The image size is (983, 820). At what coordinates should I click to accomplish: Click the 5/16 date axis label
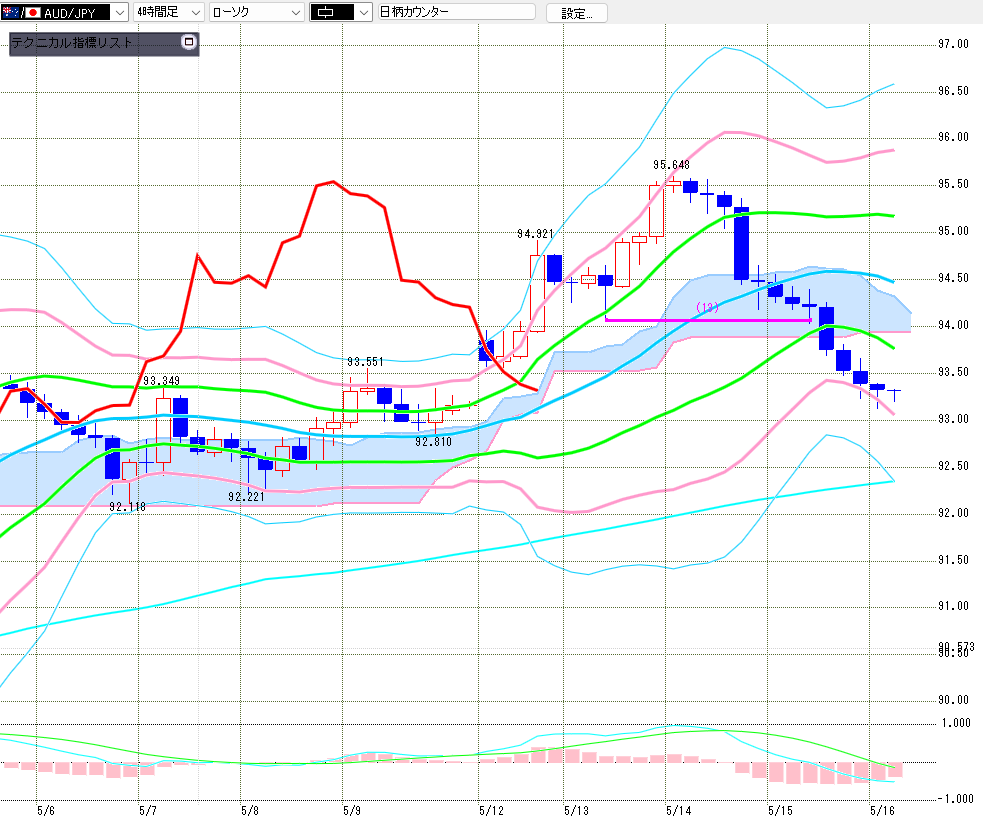click(x=883, y=811)
